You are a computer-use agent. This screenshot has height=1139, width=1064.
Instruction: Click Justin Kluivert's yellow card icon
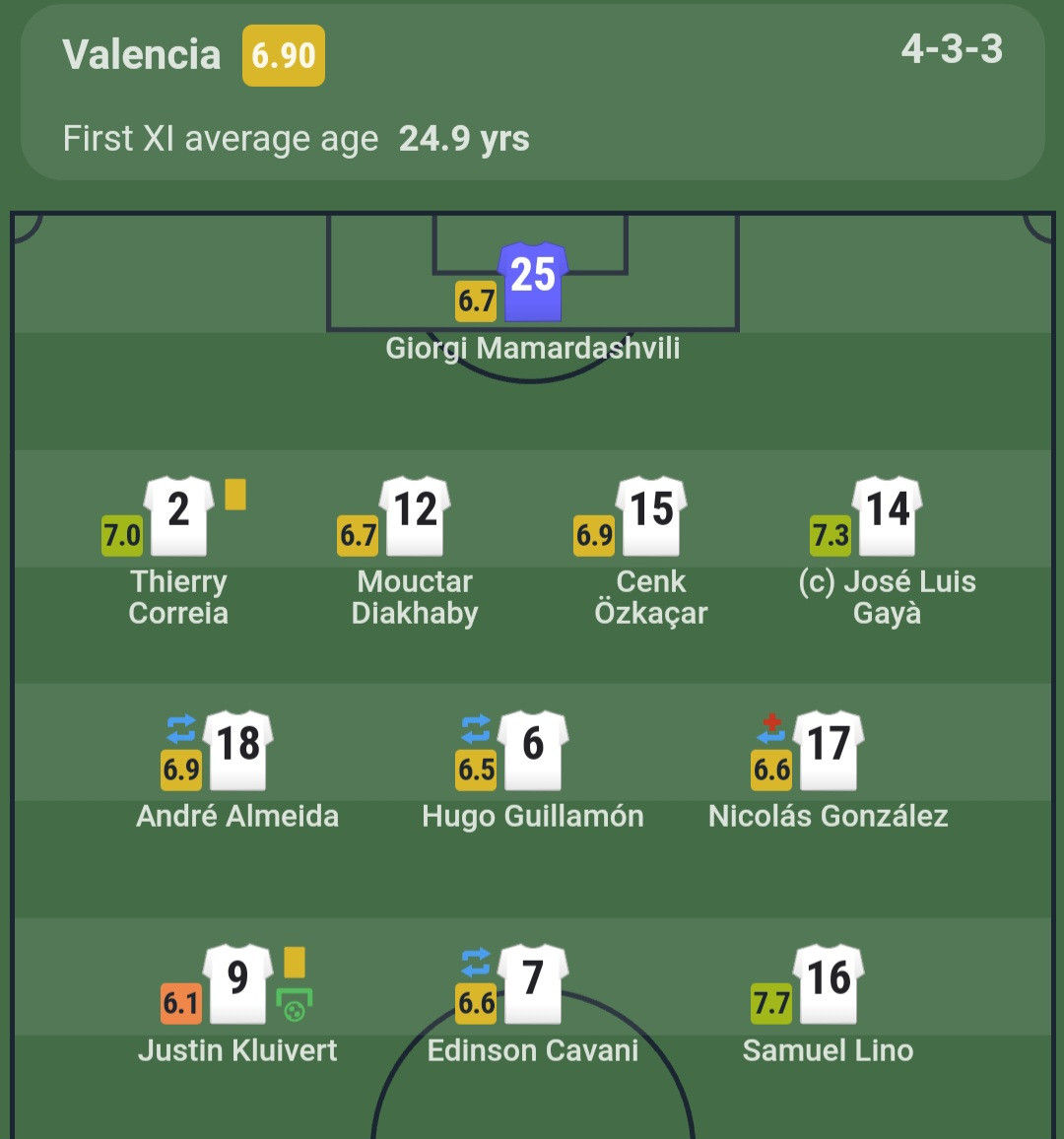coord(295,962)
